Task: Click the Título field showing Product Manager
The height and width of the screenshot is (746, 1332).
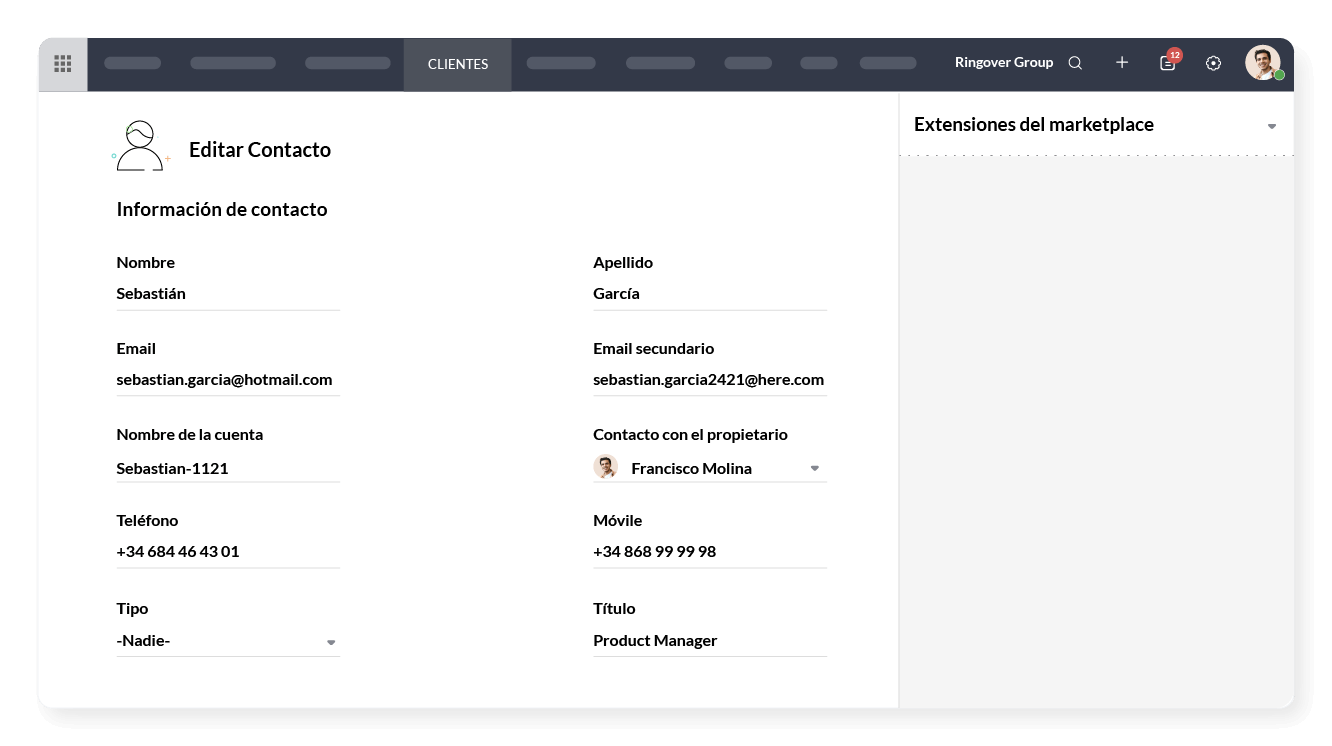Action: pyautogui.click(x=709, y=640)
